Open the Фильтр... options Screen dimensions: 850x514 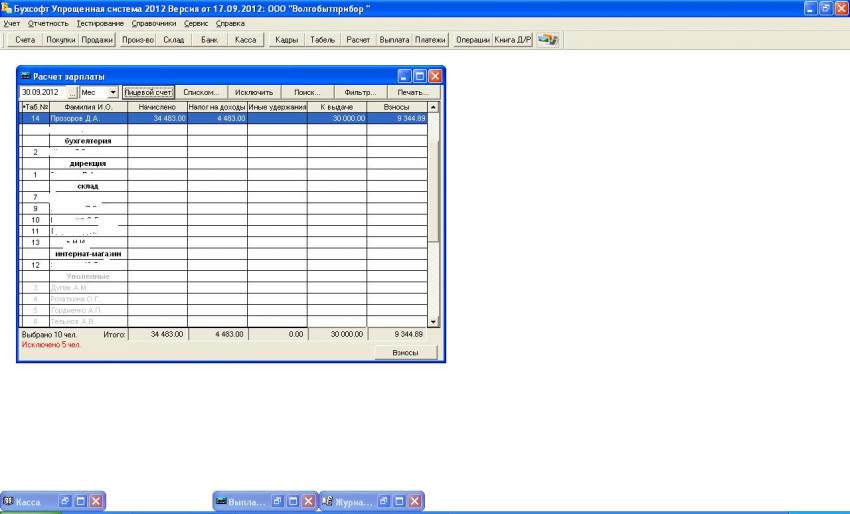[359, 92]
